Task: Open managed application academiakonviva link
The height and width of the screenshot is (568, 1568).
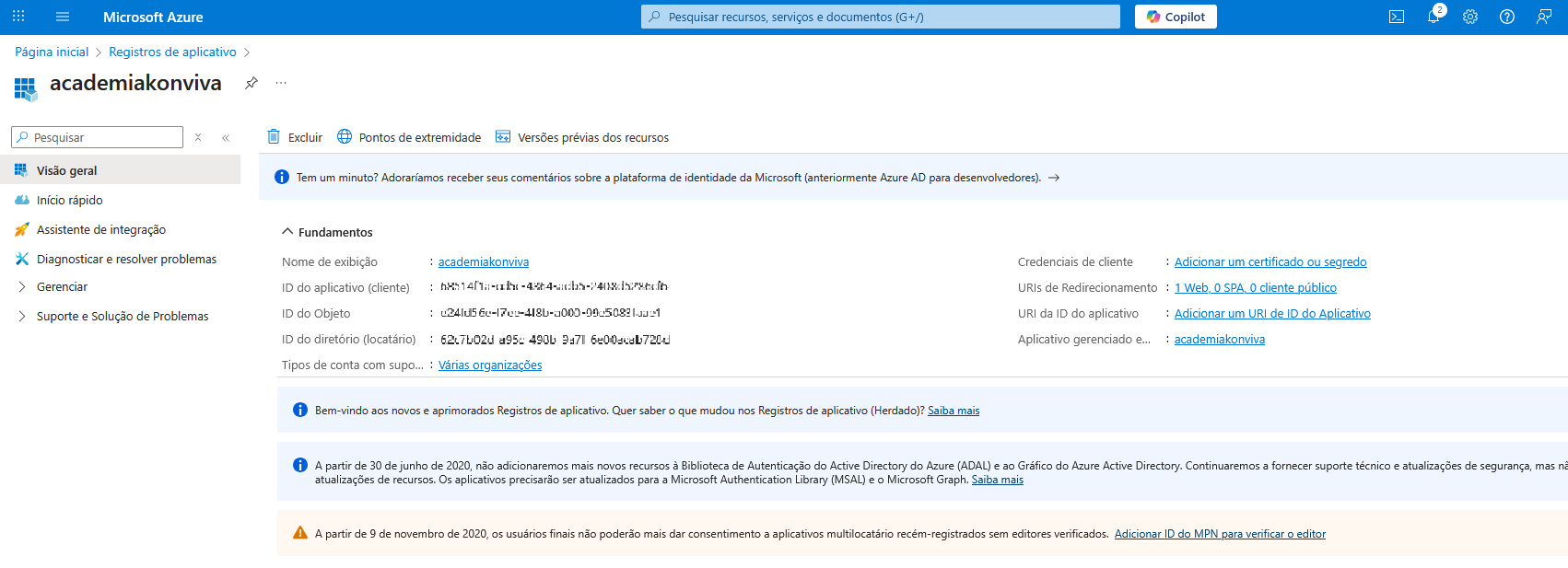Action: click(x=1220, y=340)
